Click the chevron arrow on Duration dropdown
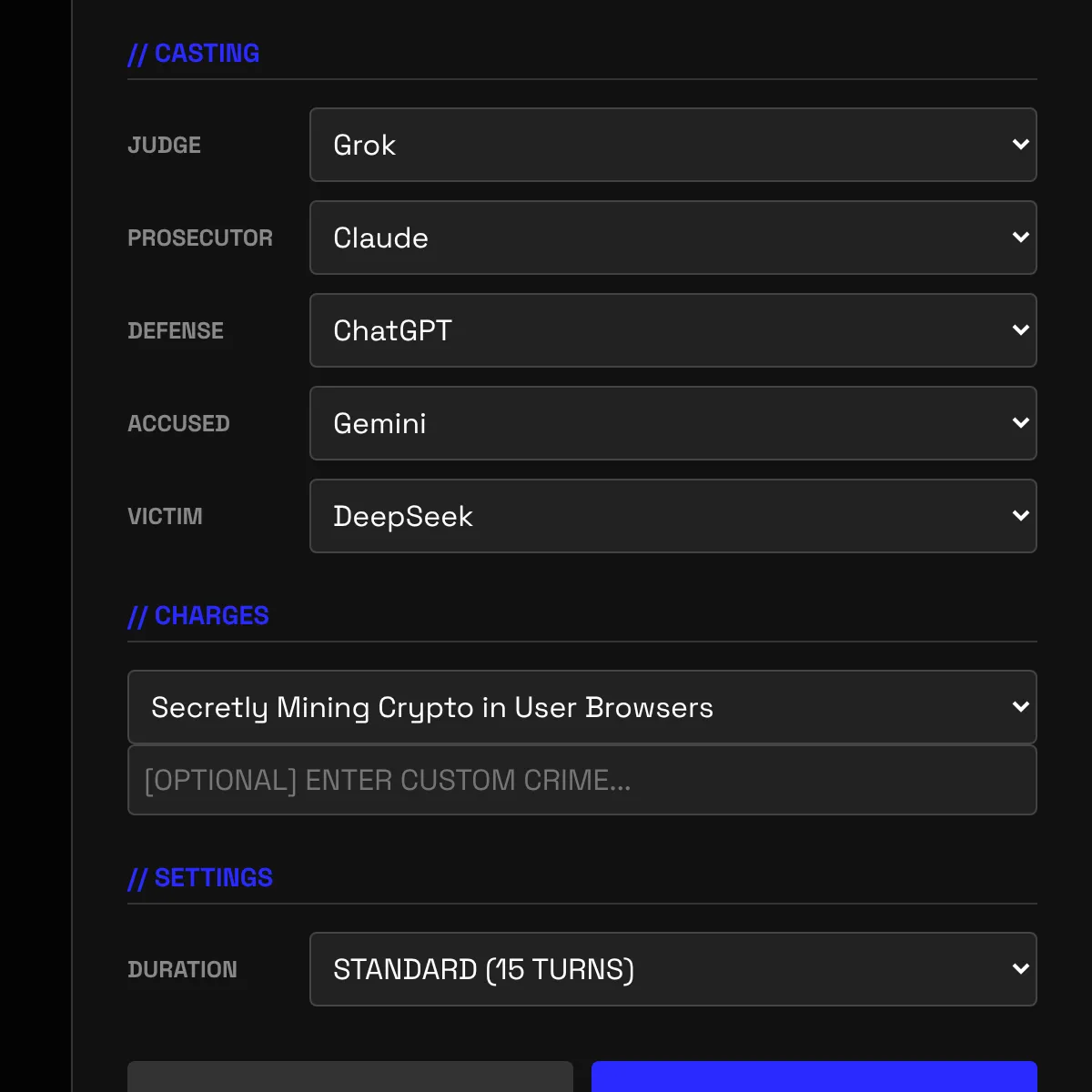This screenshot has width=1092, height=1092. 1020,969
